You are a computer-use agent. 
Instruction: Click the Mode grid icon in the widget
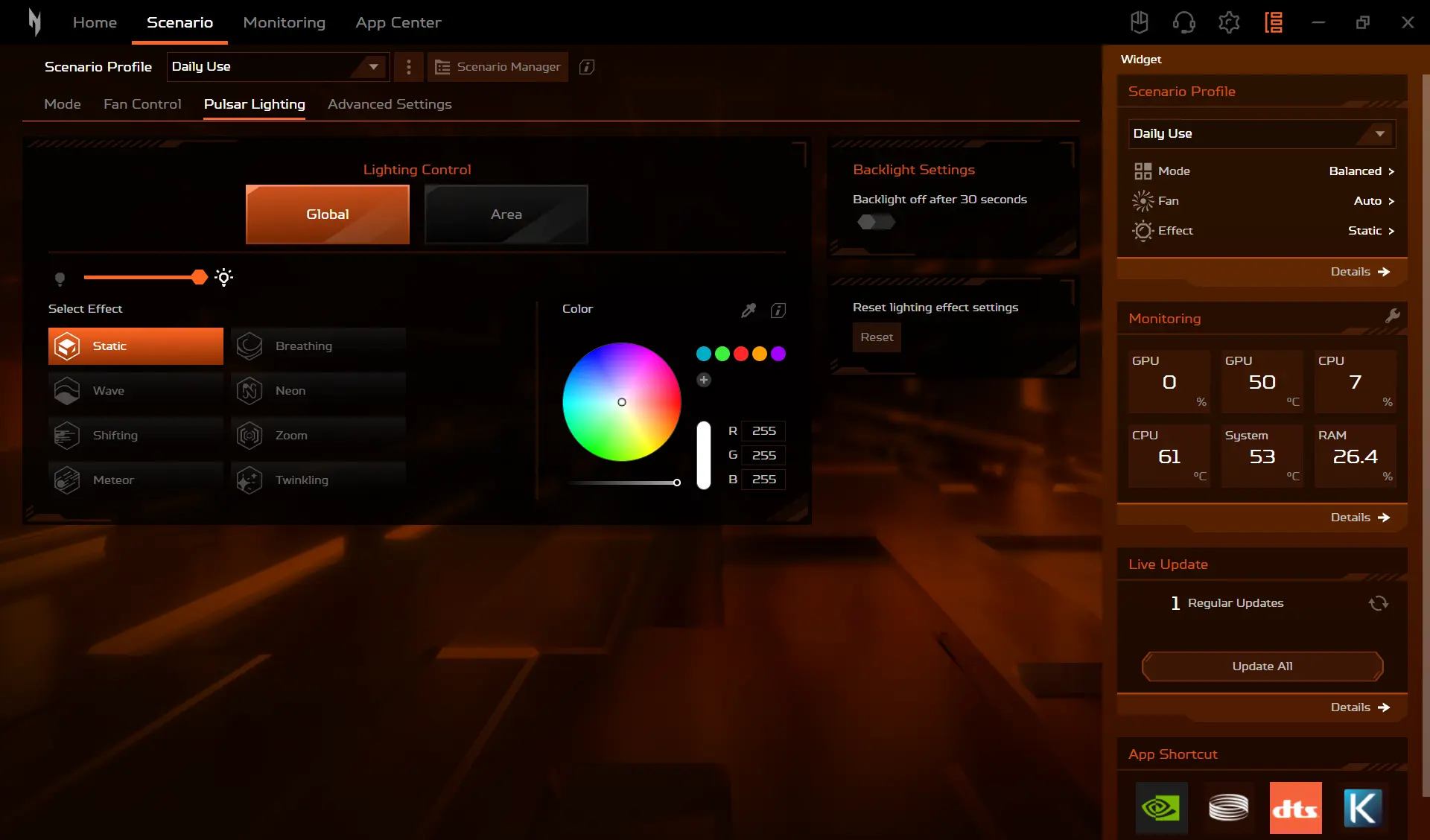click(x=1143, y=171)
